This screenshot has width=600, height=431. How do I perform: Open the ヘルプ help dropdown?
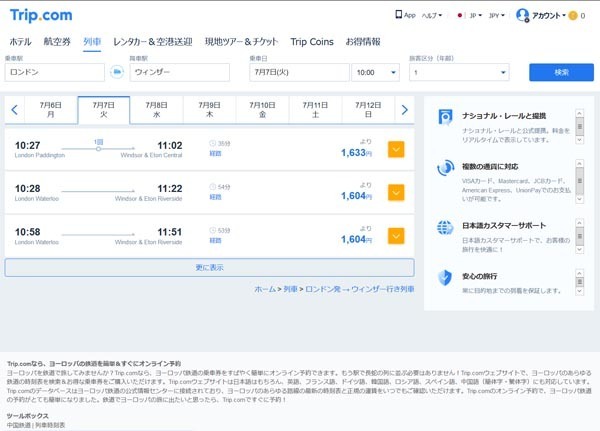tap(432, 16)
